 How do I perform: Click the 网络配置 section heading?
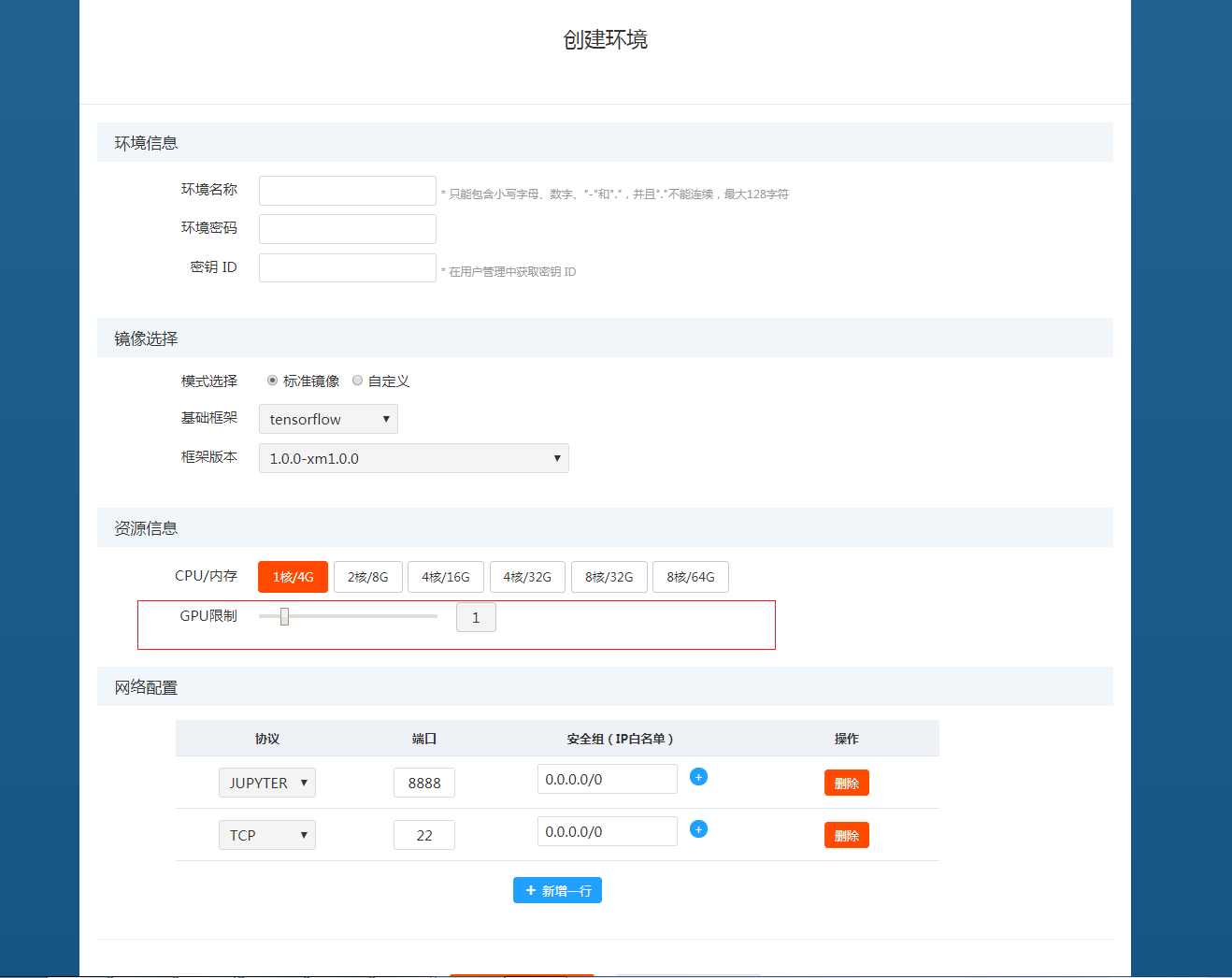(146, 687)
